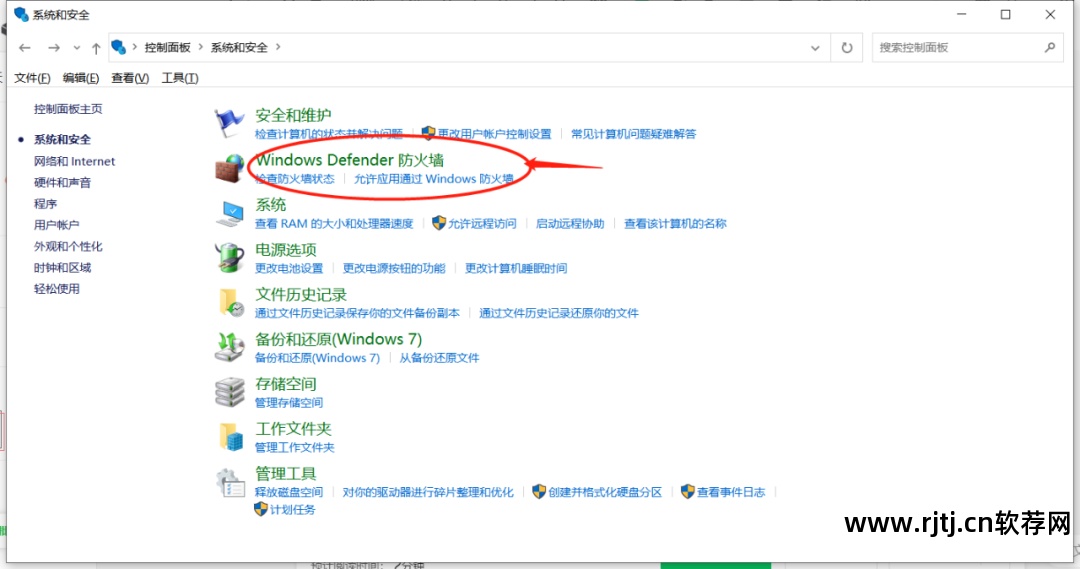This screenshot has width=1080, height=569.
Task: Click 检查防火墙状态 link
Action: point(295,178)
